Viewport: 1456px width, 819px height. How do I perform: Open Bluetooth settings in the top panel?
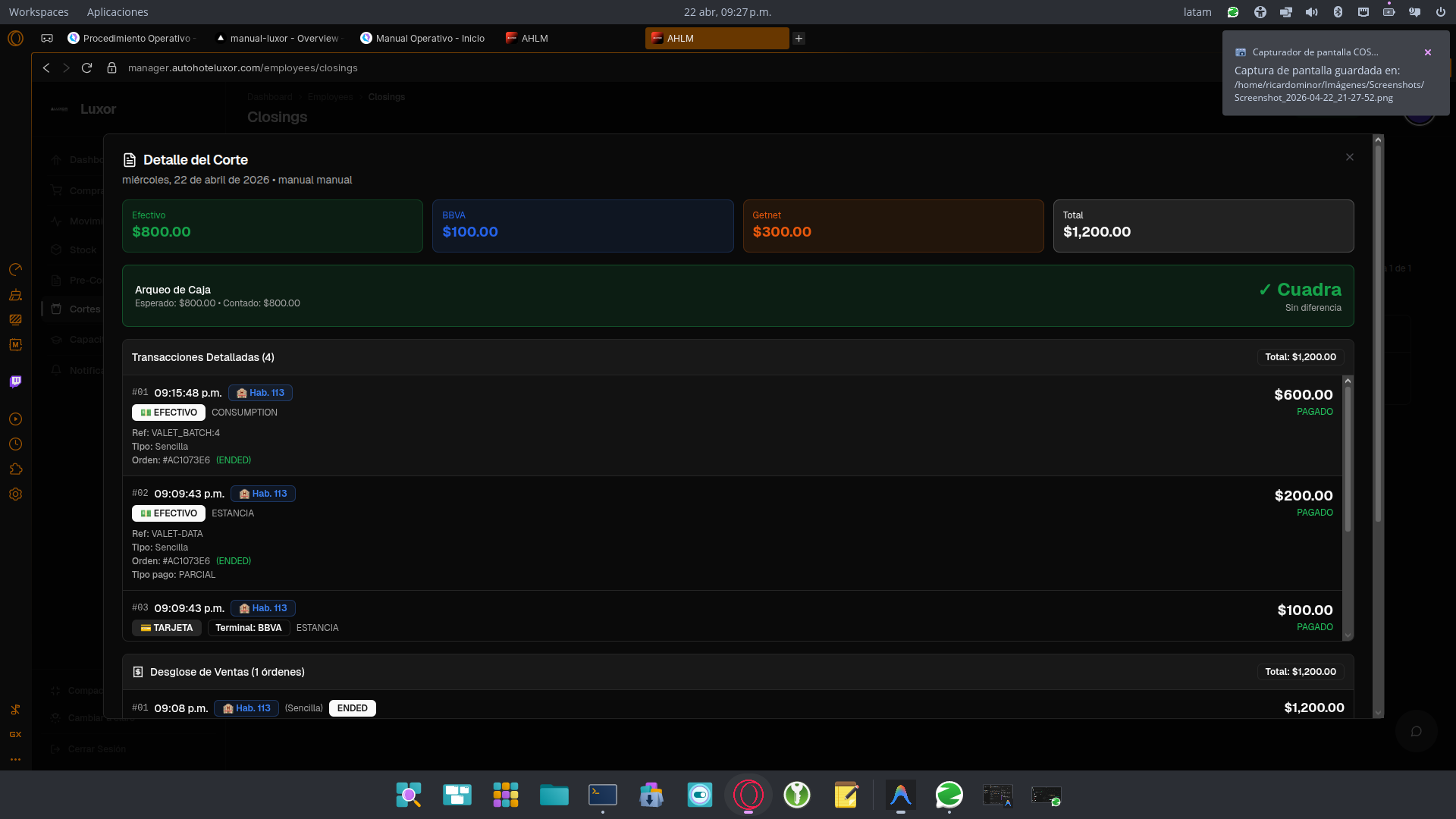(1338, 12)
